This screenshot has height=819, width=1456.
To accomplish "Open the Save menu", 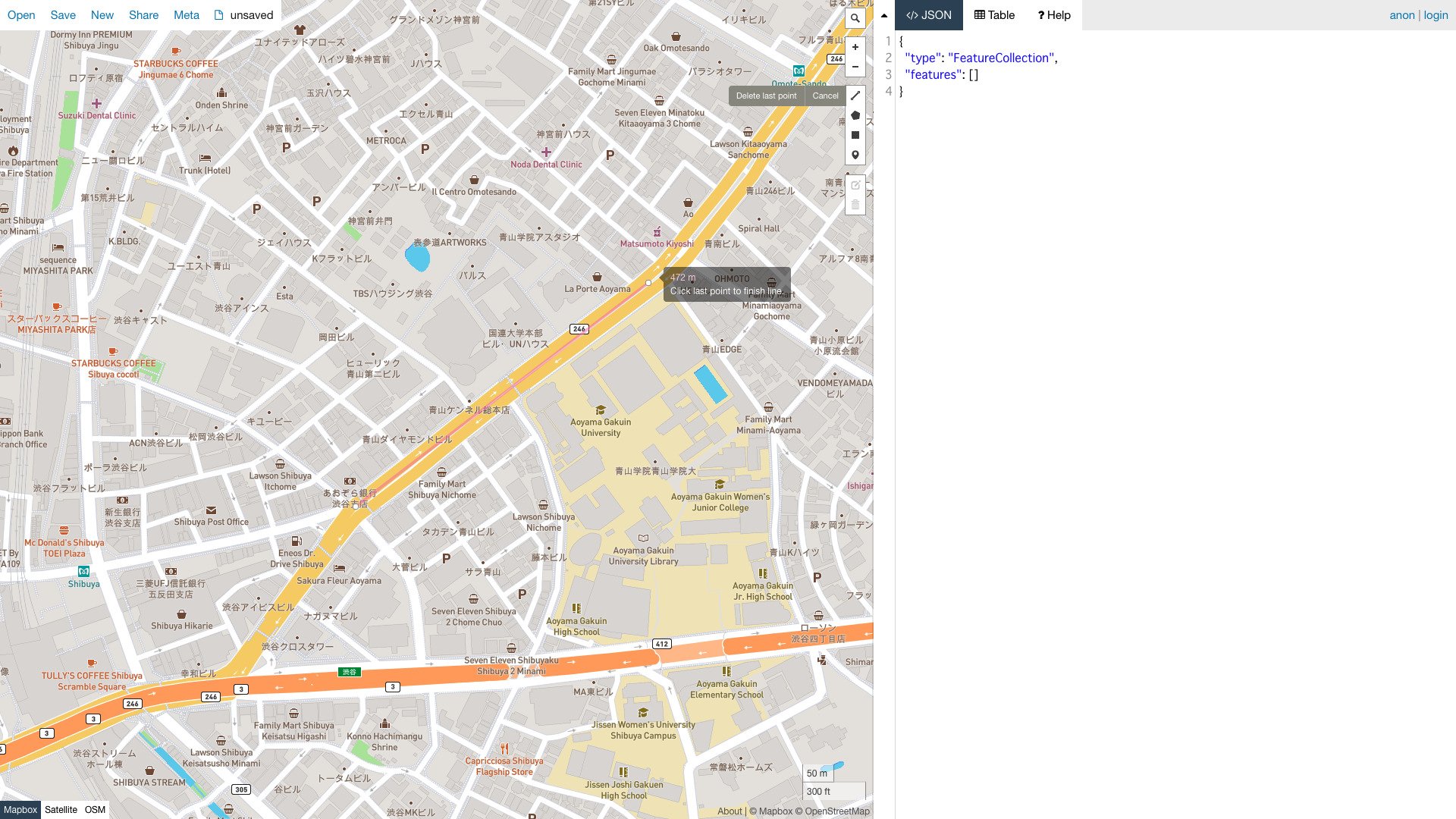I will pyautogui.click(x=63, y=15).
